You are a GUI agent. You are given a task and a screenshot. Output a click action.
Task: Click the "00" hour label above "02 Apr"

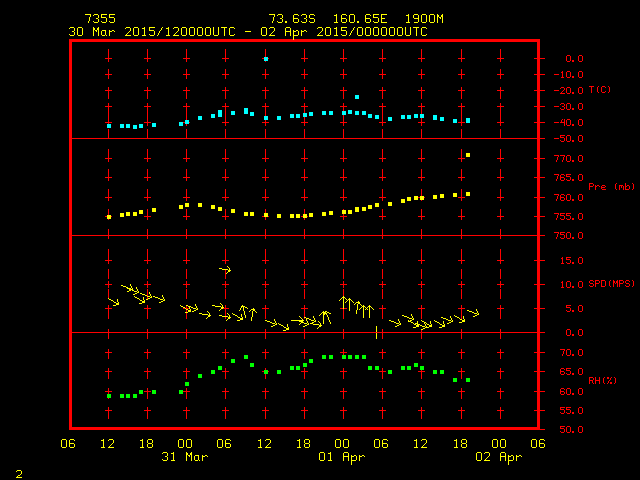[499, 443]
